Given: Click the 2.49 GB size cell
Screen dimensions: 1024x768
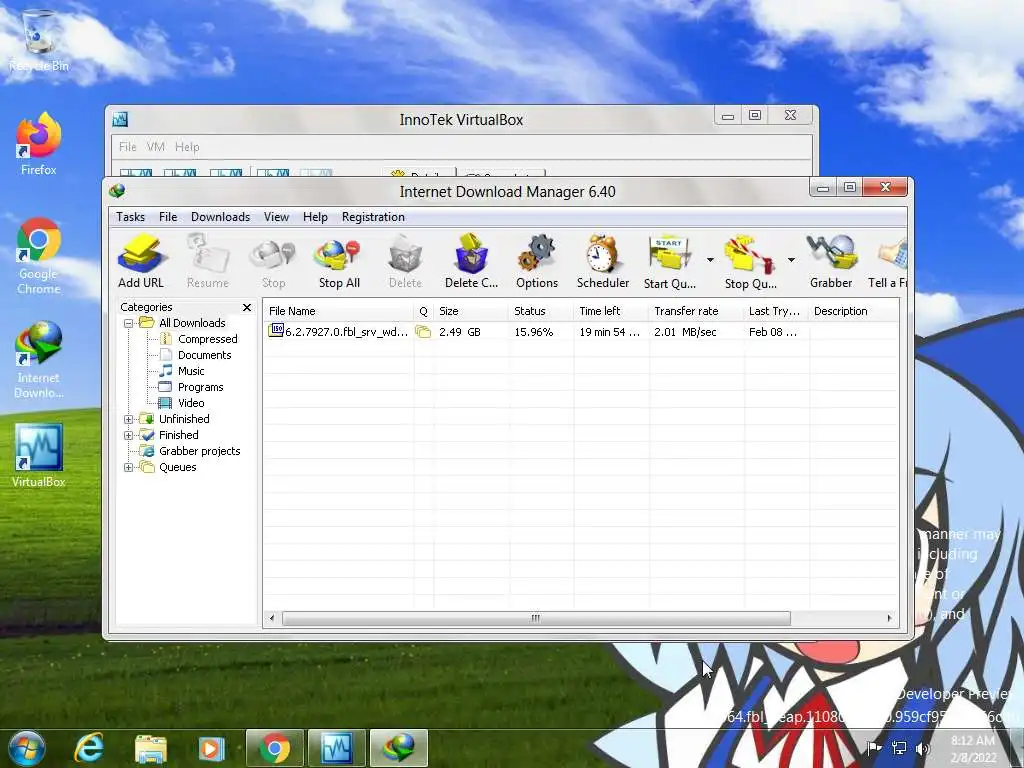Looking at the screenshot, I should tap(460, 332).
